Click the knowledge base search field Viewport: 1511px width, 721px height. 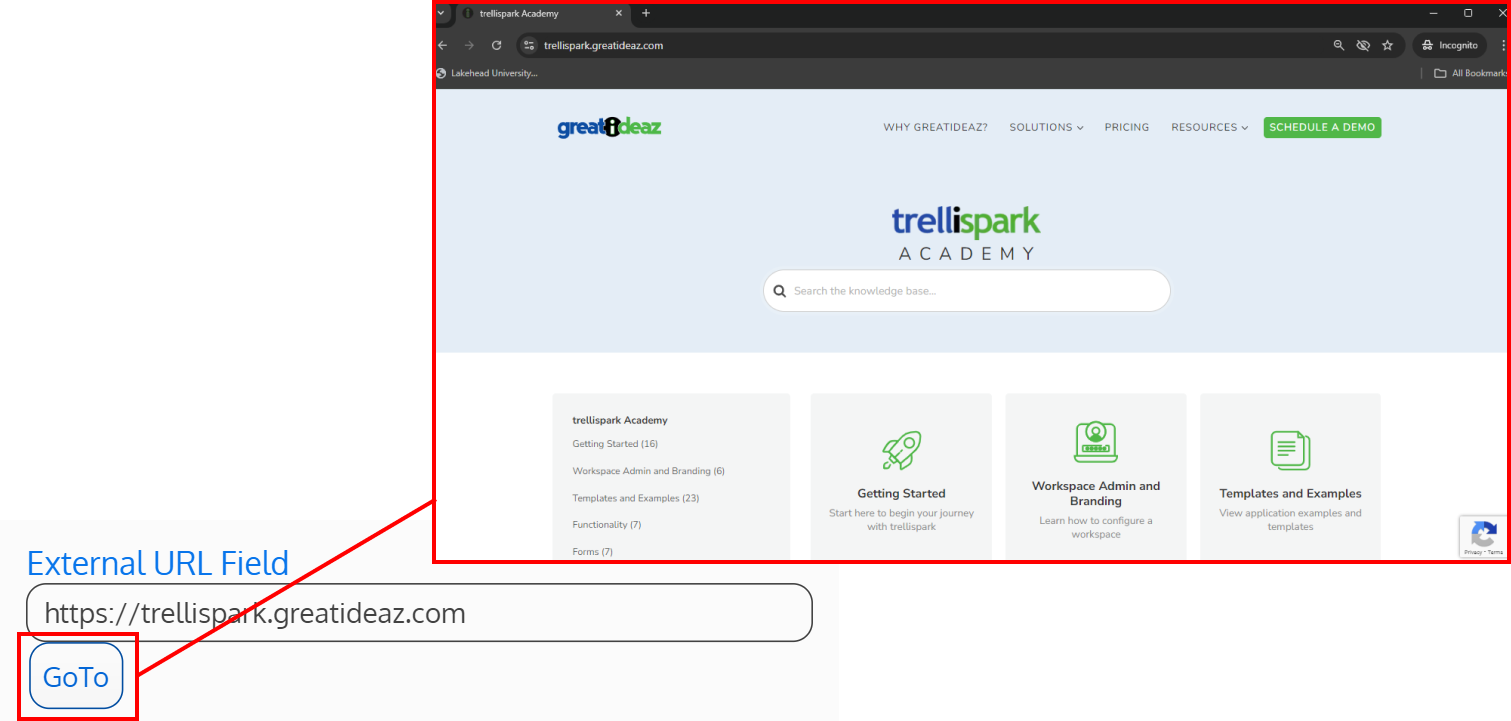(966, 291)
